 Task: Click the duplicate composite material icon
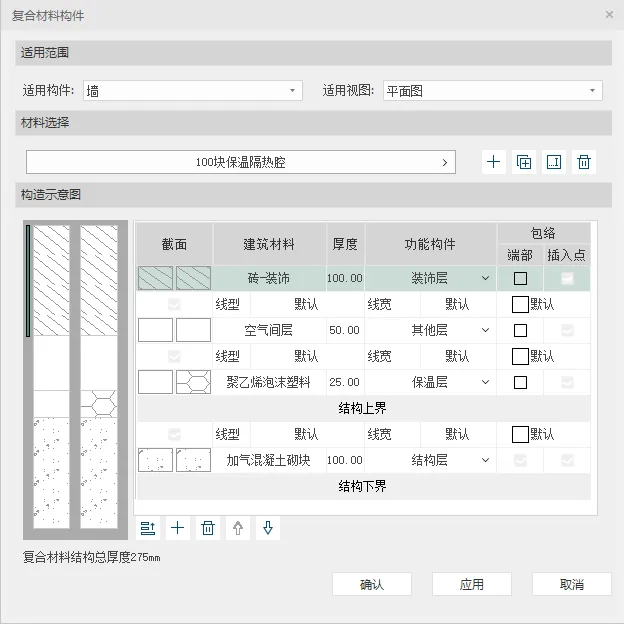coord(524,162)
